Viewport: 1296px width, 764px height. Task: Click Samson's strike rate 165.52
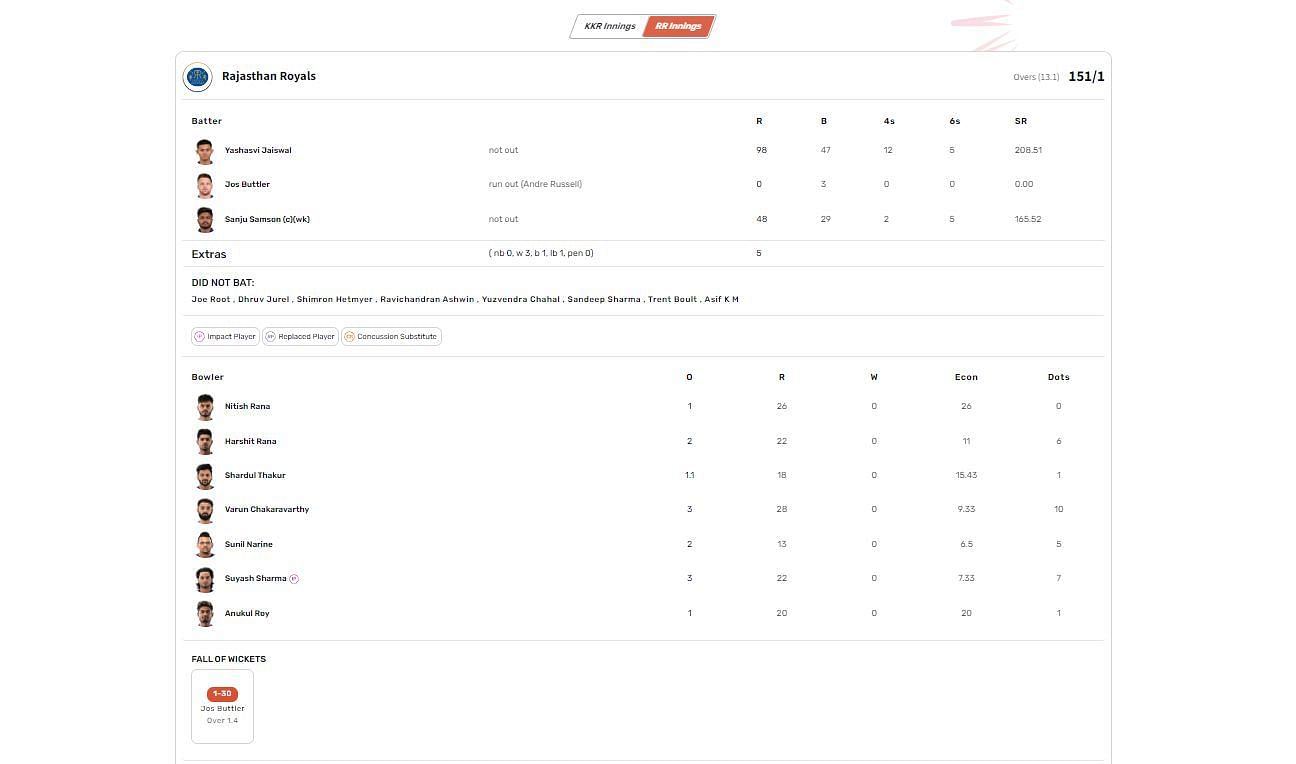[1028, 219]
